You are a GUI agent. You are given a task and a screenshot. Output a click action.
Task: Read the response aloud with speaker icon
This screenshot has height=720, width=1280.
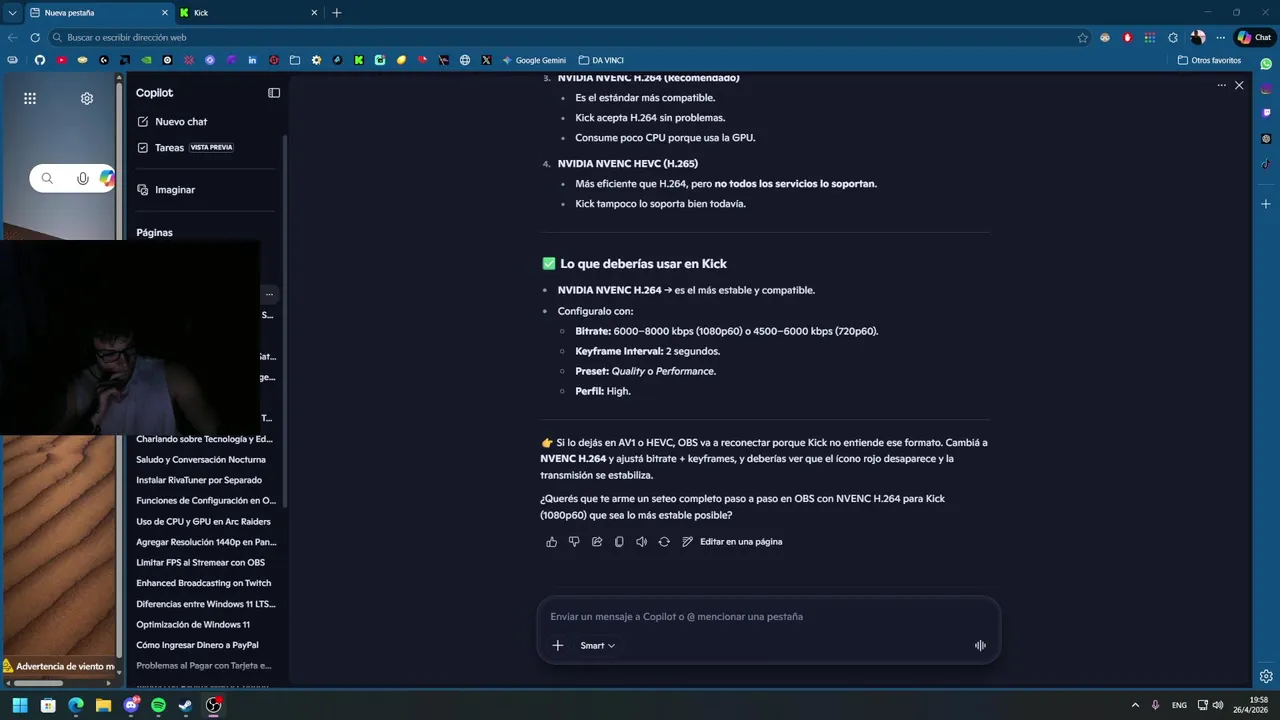click(x=641, y=542)
